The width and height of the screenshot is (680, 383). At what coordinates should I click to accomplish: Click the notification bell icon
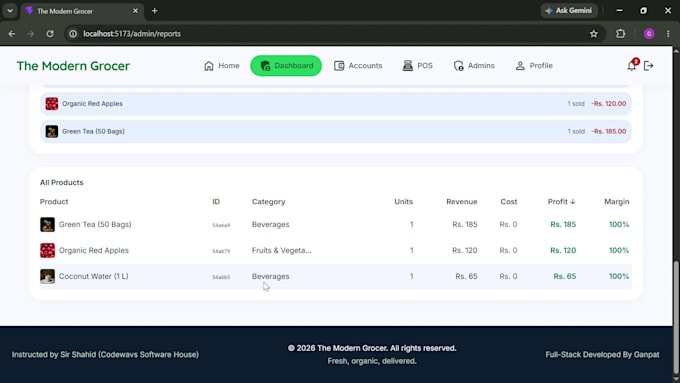(x=631, y=66)
